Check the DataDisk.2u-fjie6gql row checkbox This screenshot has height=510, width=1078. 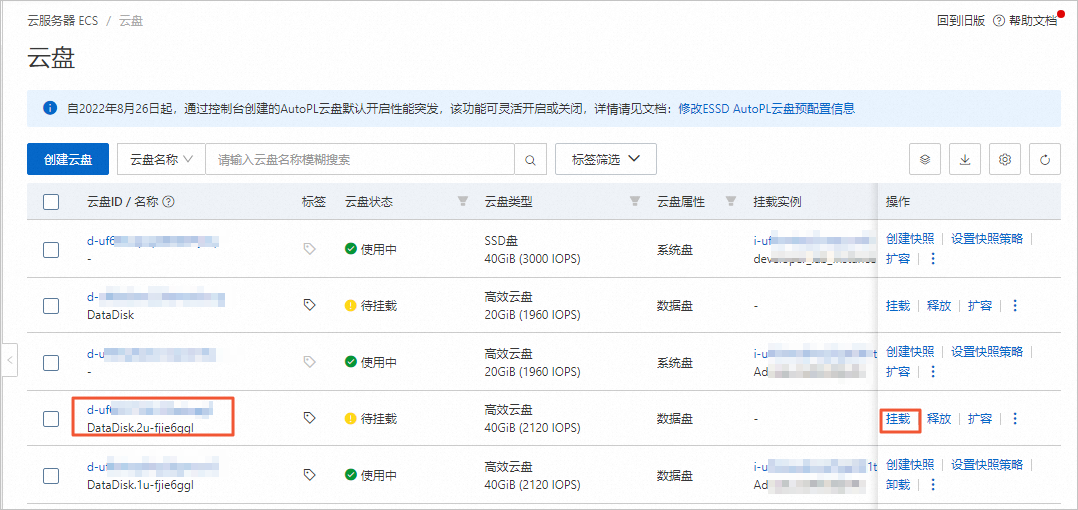tap(51, 419)
